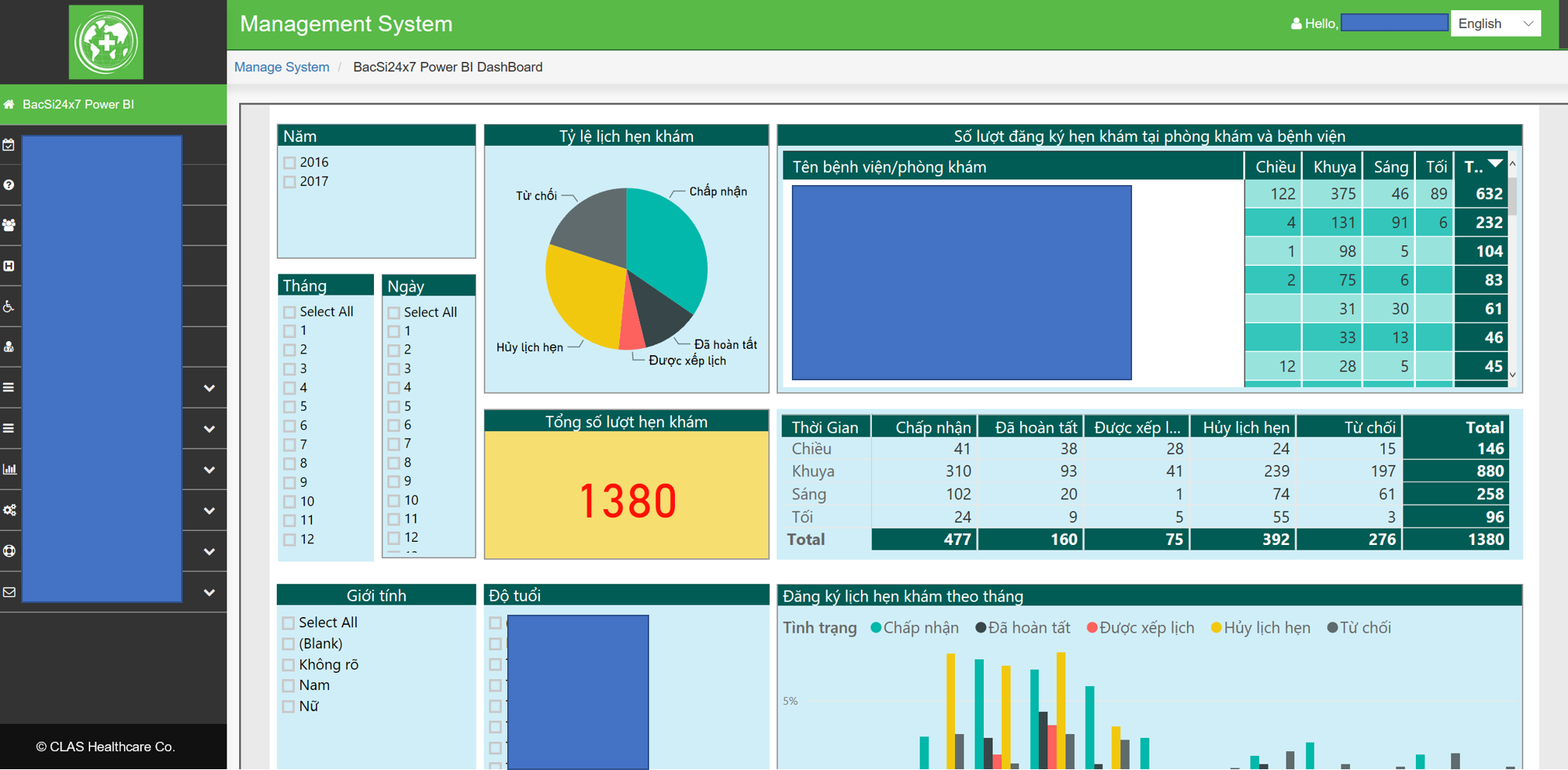Tick the Không rõ gender checkbox
The width and height of the screenshot is (1568, 770).
click(x=289, y=665)
